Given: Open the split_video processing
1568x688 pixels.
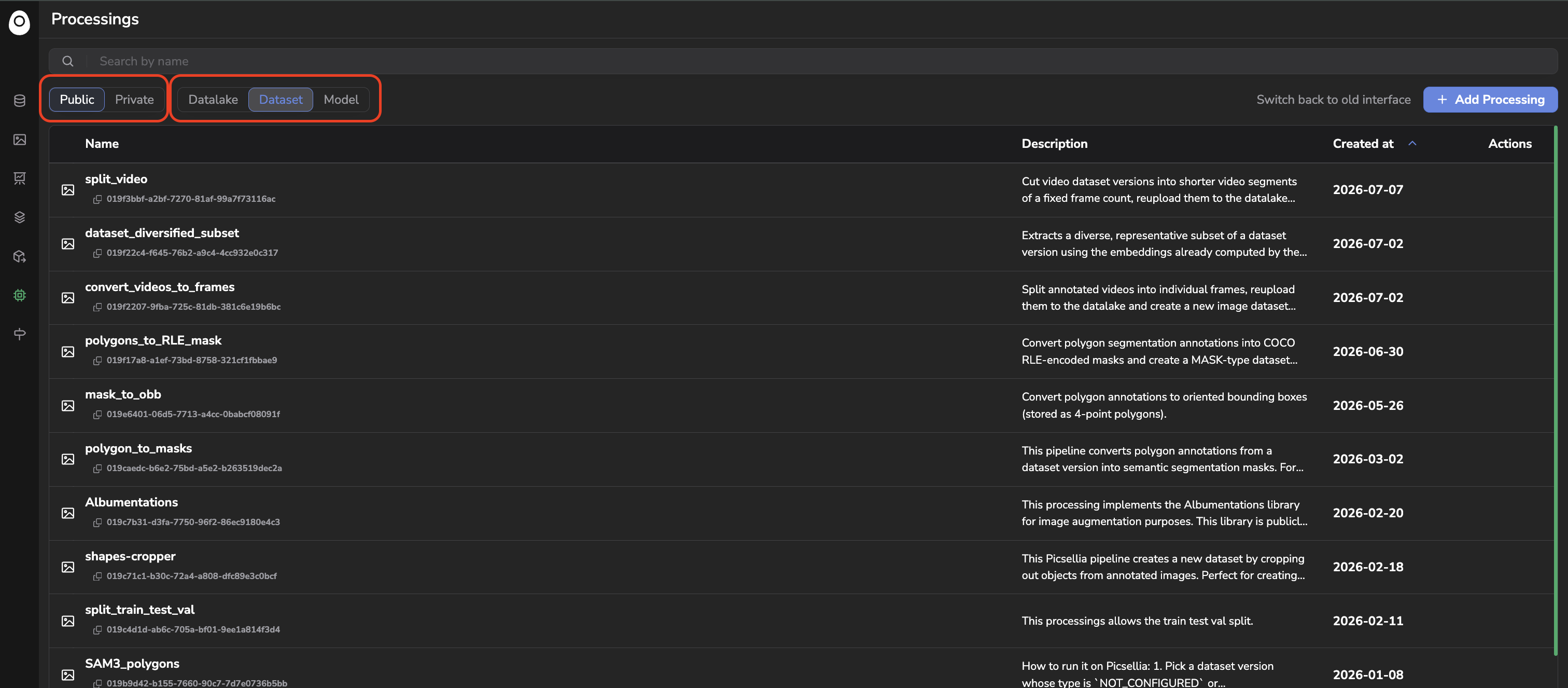Looking at the screenshot, I should pos(116,179).
